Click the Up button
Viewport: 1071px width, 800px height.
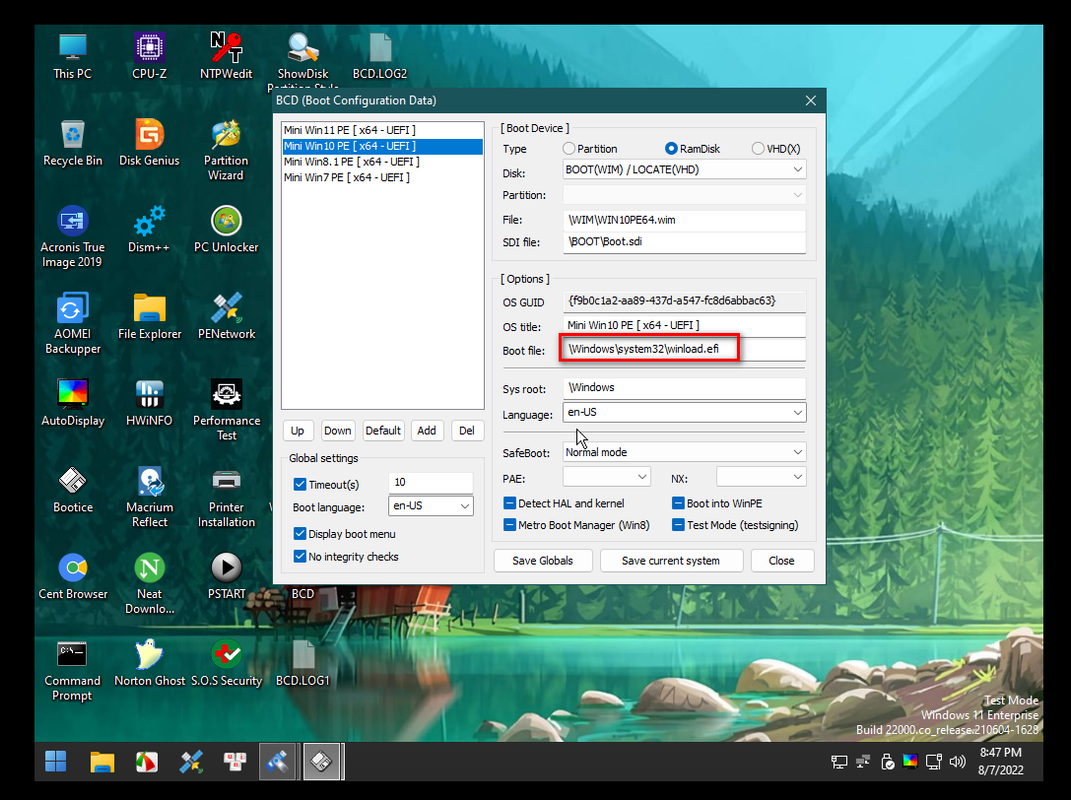(x=297, y=430)
